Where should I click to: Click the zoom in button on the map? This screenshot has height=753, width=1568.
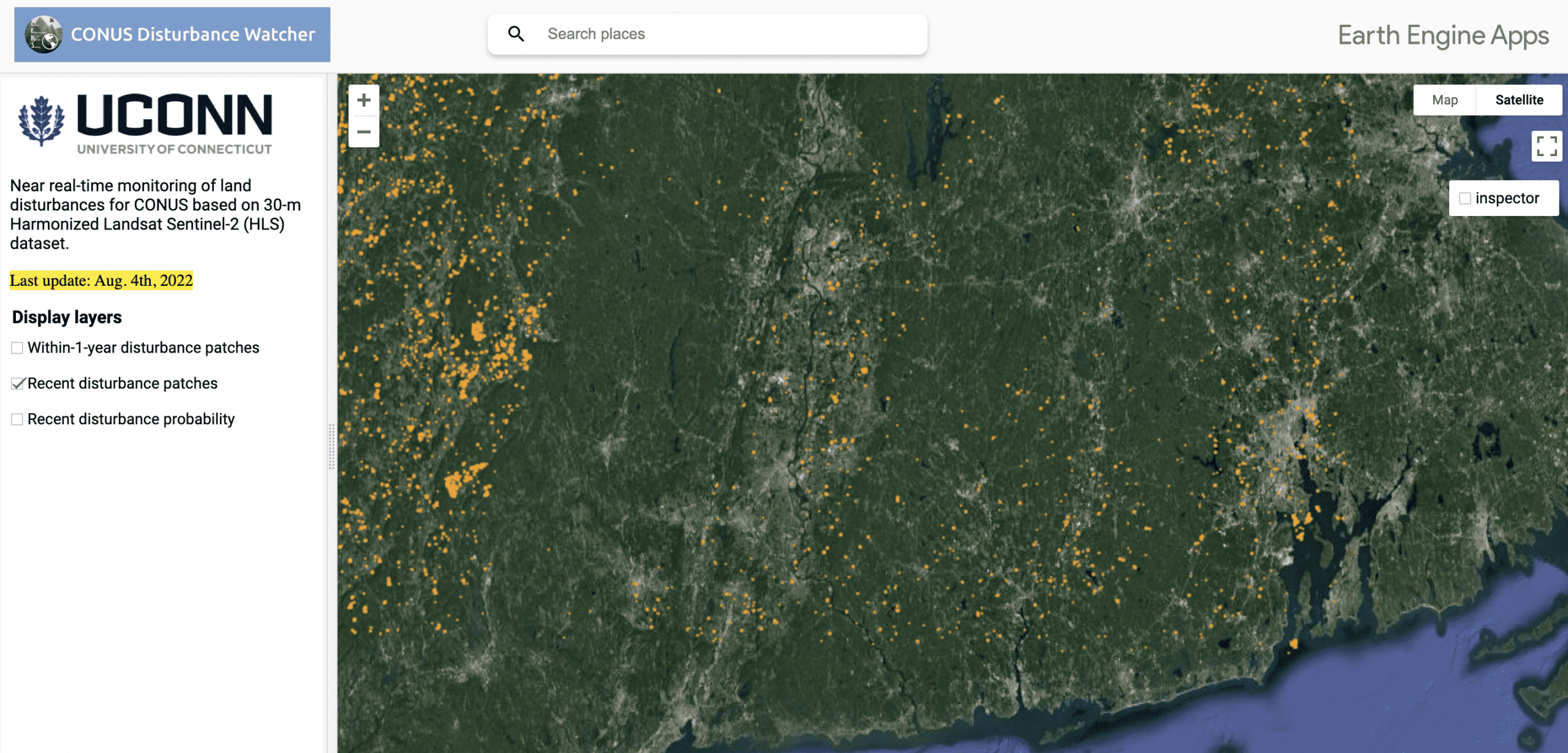click(364, 100)
